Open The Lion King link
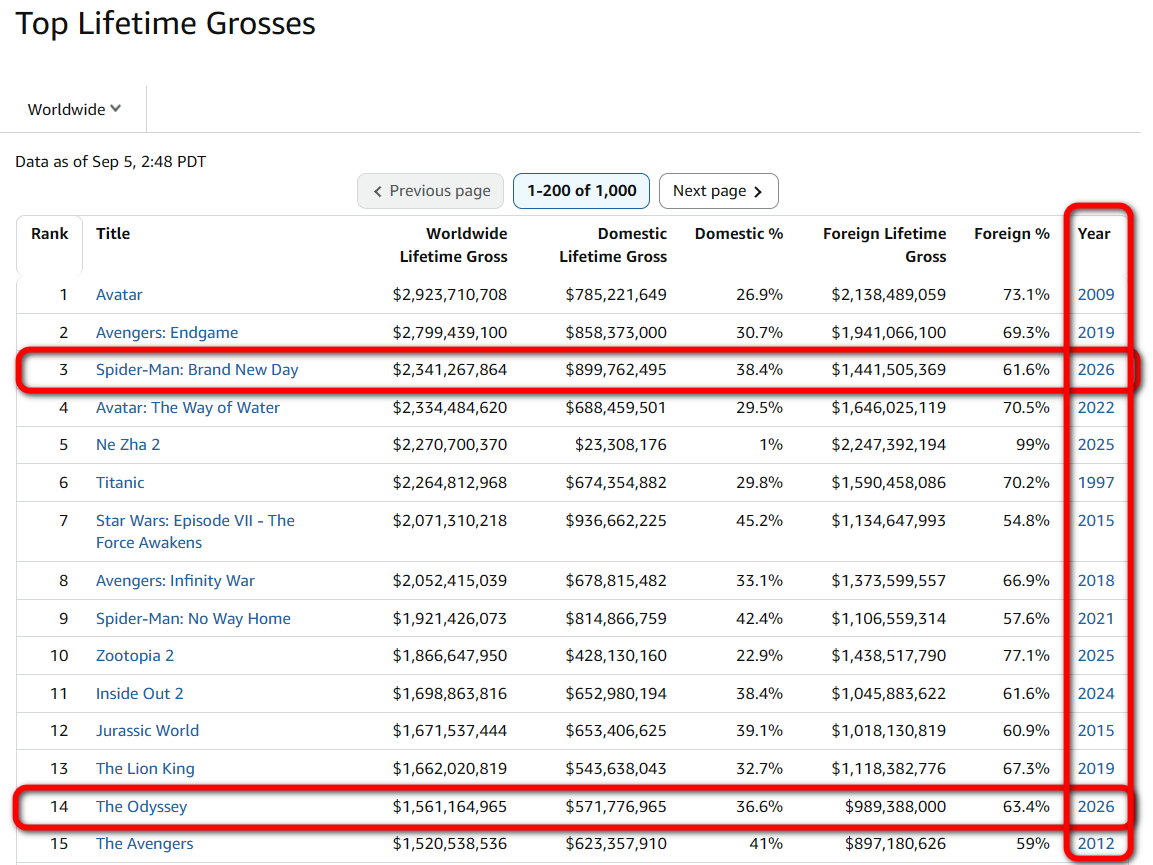This screenshot has height=865, width=1153. pos(145,769)
